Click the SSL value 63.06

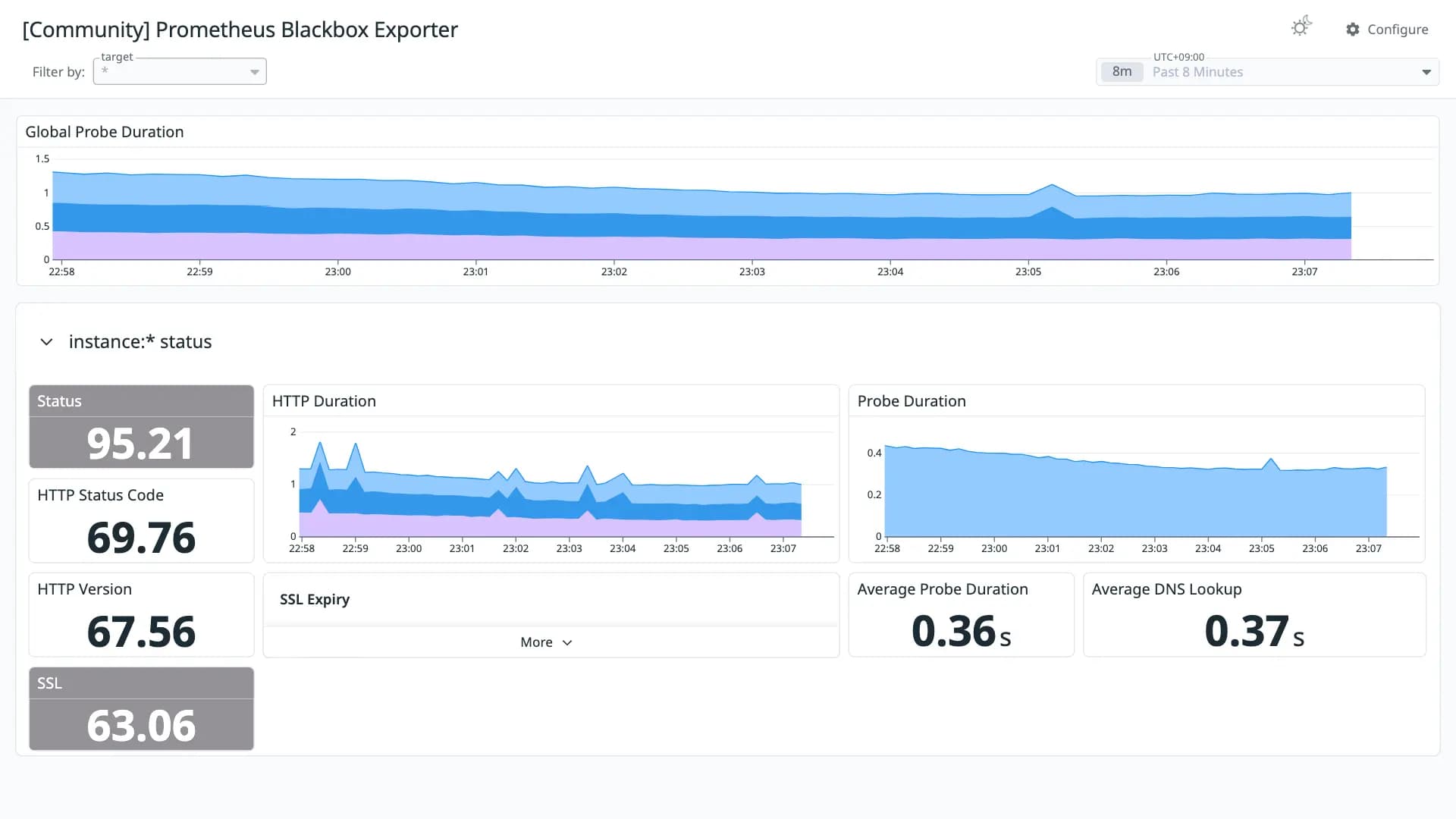point(141,726)
